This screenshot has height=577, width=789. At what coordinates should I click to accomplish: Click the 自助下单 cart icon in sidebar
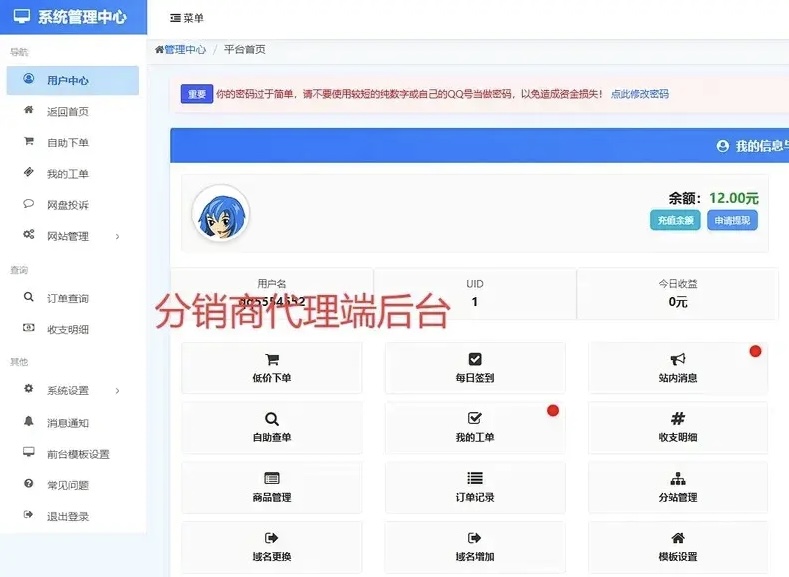pos(29,141)
